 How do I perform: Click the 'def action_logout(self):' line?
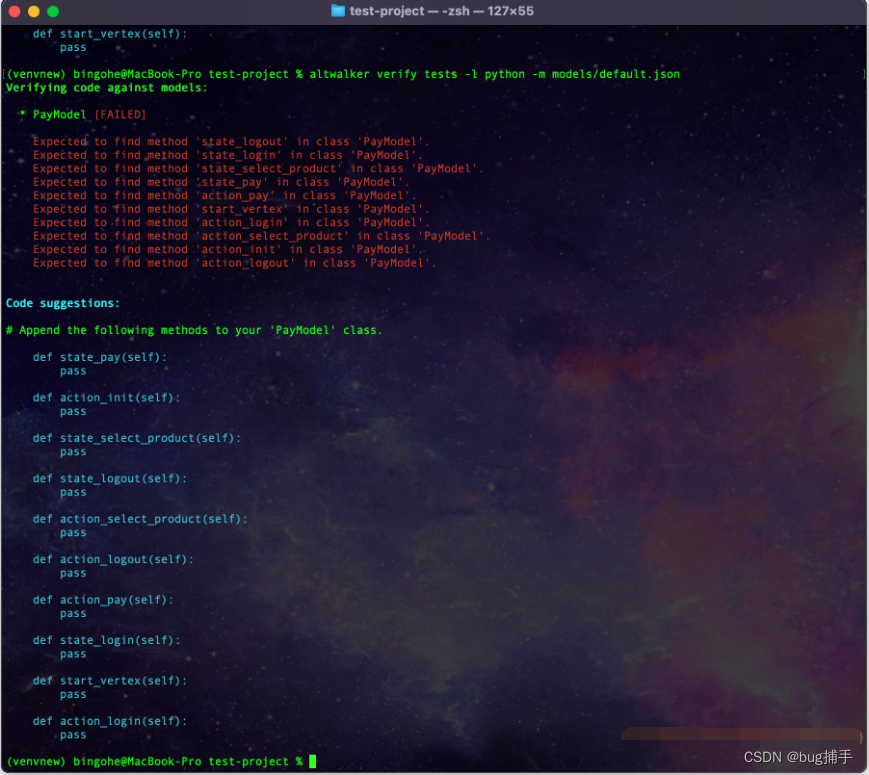pyautogui.click(x=113, y=559)
